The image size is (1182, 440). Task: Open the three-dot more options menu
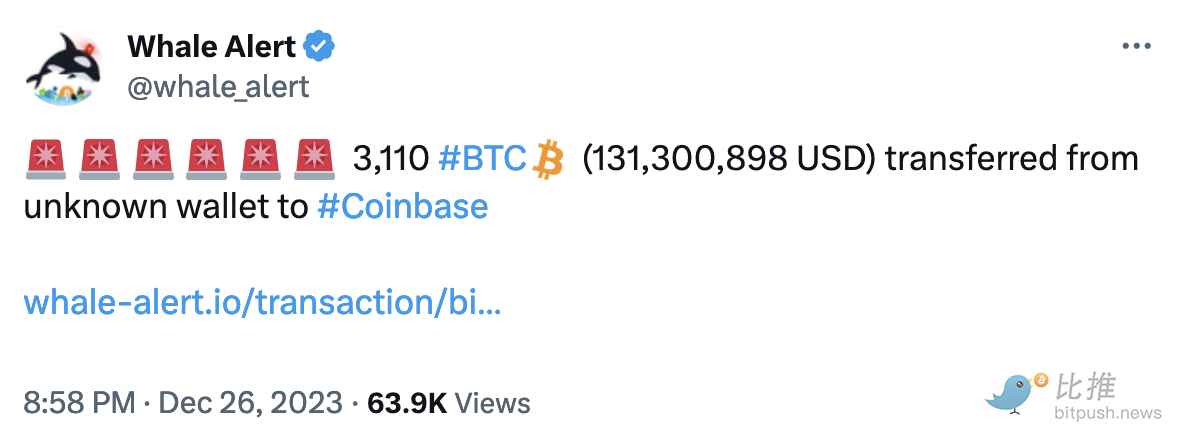click(x=1136, y=47)
